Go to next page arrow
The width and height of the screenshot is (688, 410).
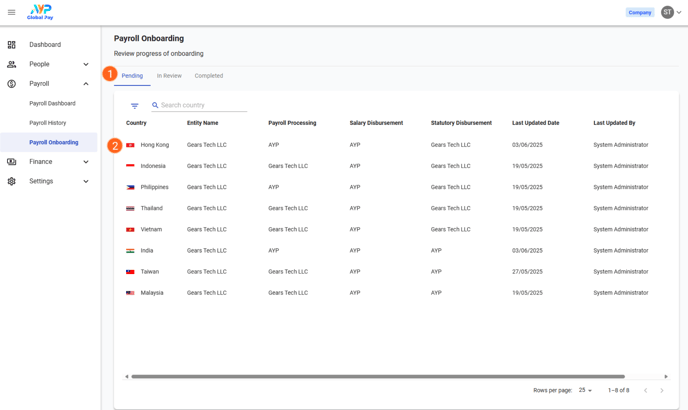click(x=662, y=390)
